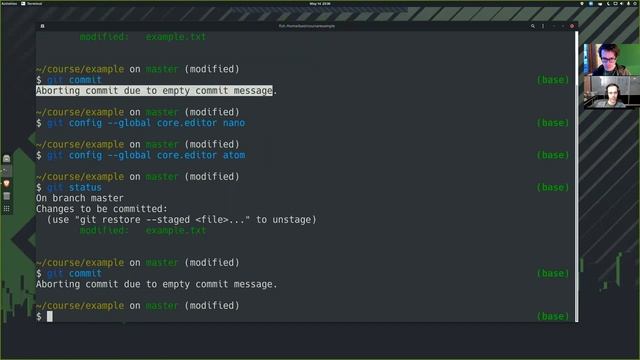640x360 pixels.
Task: Click 'git config --global core.editor nano' command
Action: click(146, 123)
